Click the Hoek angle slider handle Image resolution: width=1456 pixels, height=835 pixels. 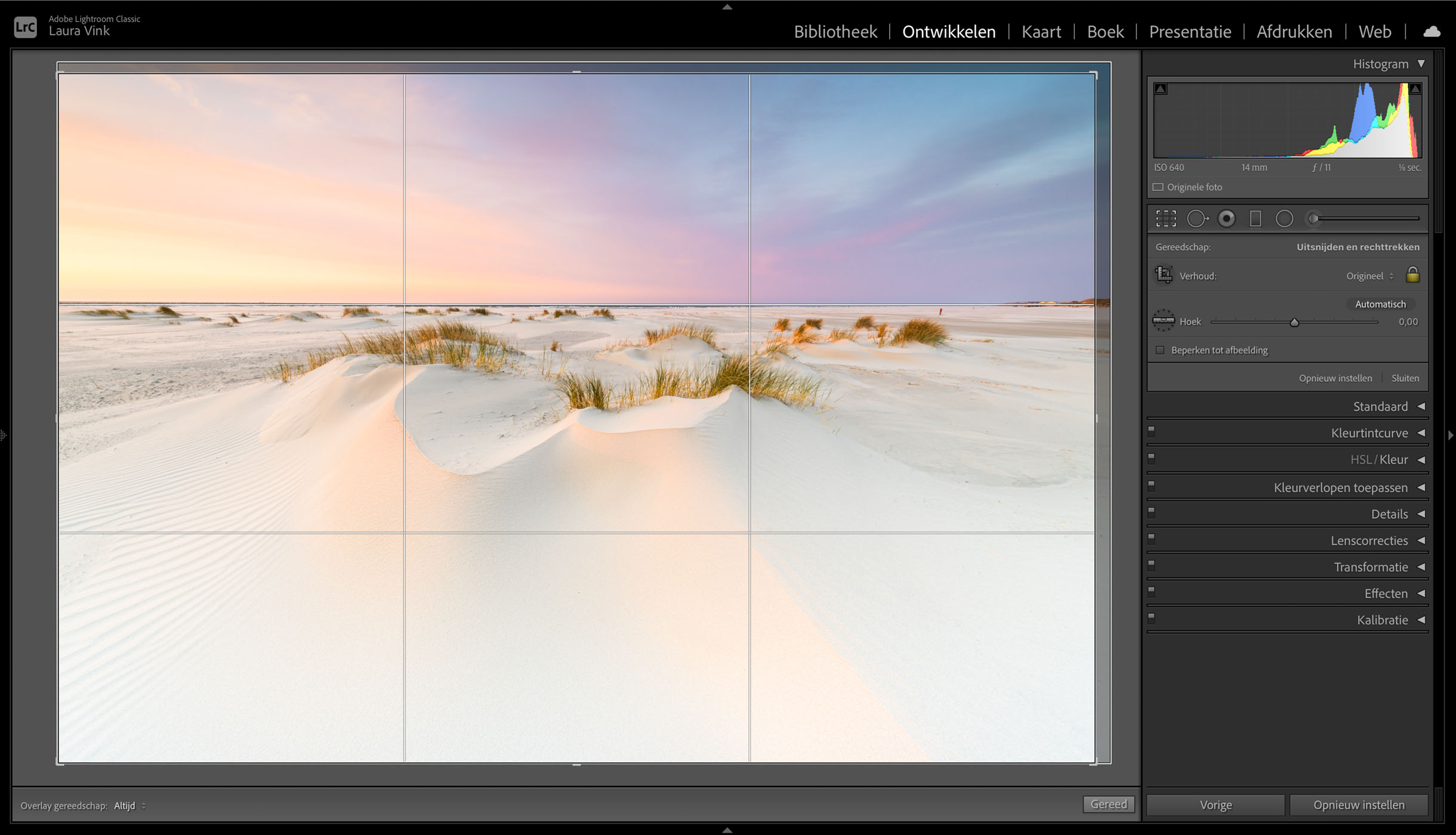1294,323
